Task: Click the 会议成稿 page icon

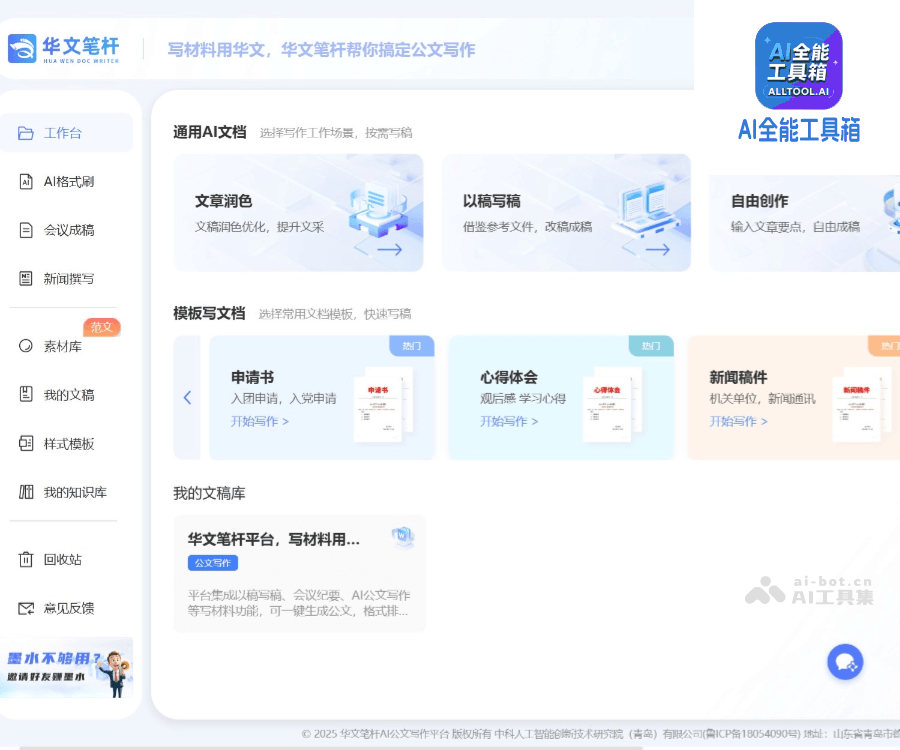Action: 26,230
